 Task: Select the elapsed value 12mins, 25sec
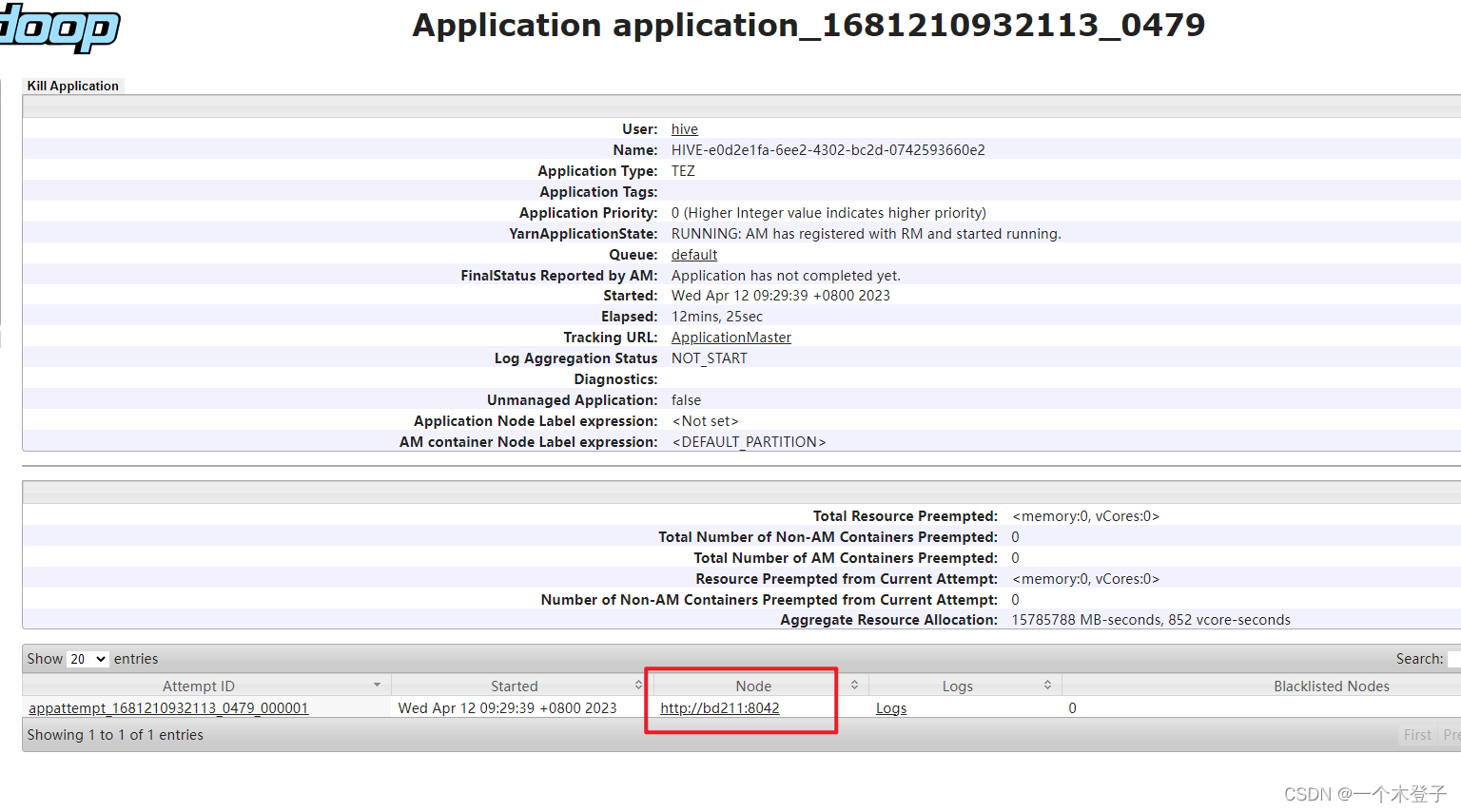[716, 317]
